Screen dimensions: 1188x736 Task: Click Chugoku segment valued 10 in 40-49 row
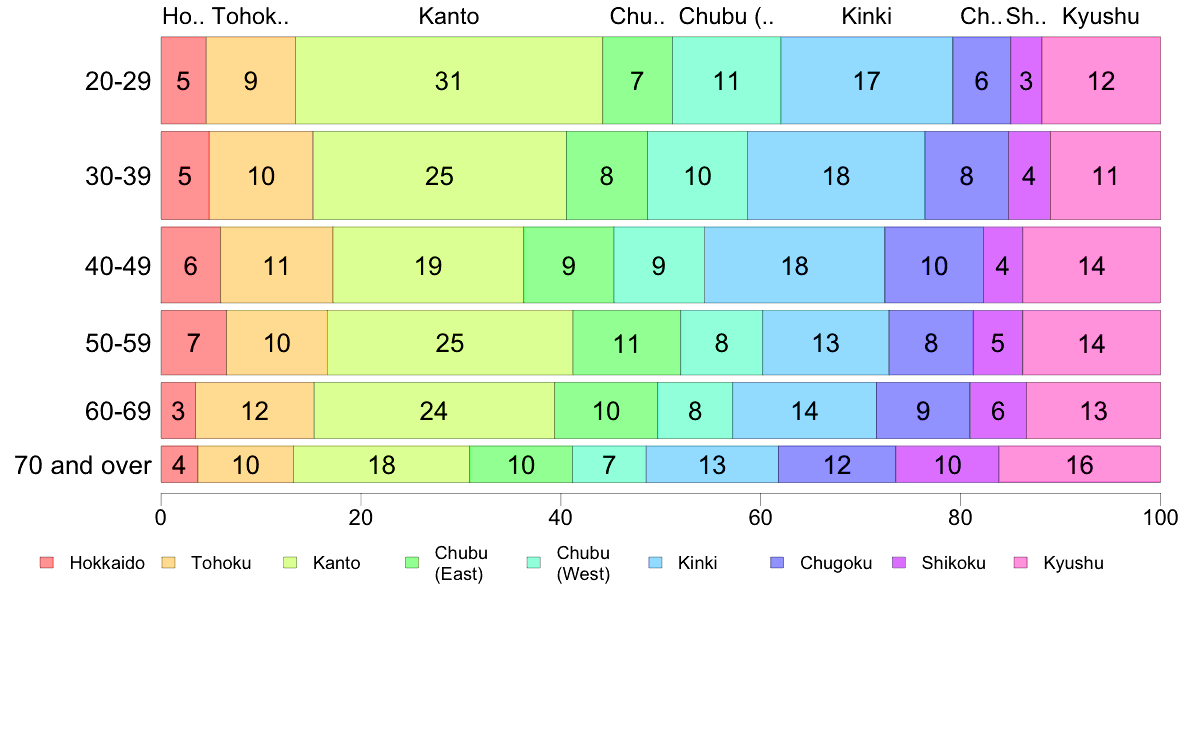[x=933, y=265]
